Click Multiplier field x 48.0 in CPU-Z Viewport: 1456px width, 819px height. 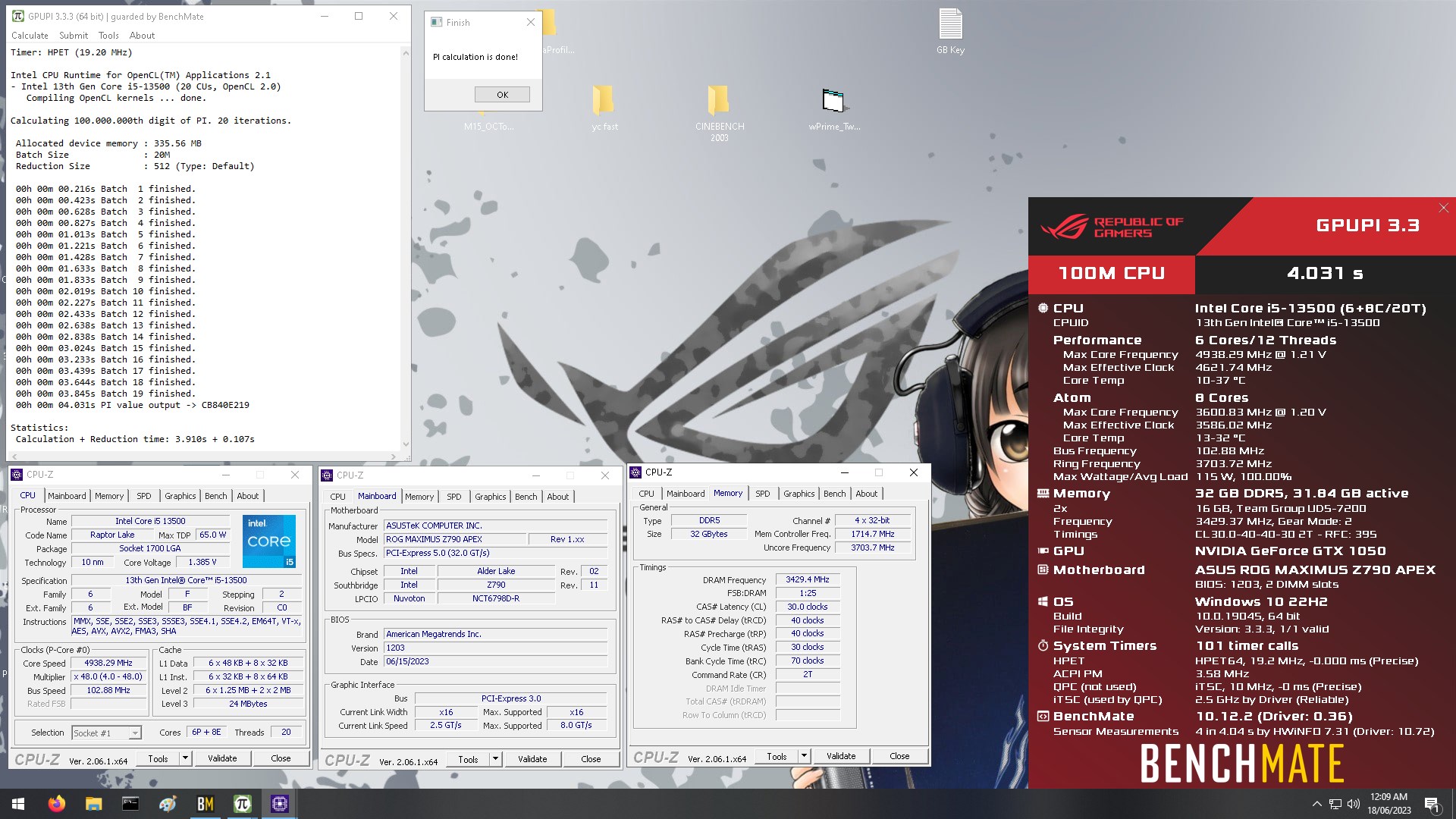coord(108,676)
